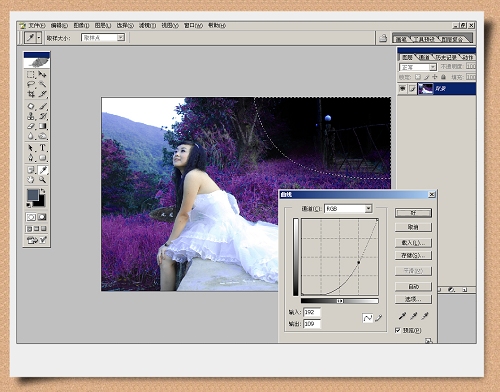
Task: Select the Pen tool
Action: point(31,157)
